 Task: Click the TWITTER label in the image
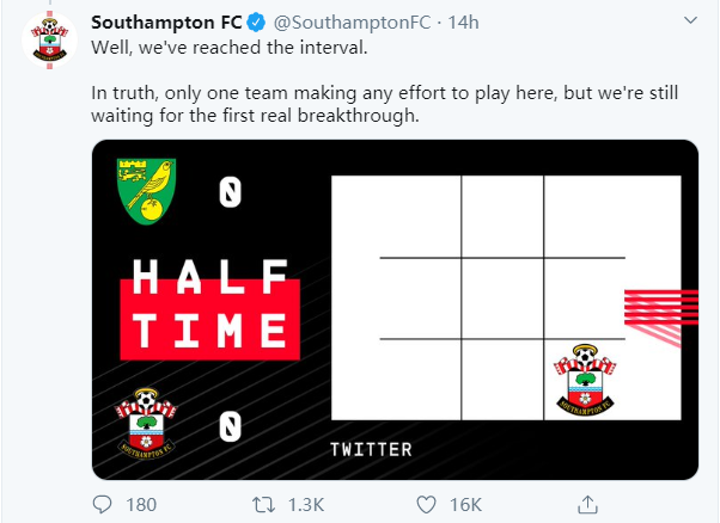pos(370,450)
